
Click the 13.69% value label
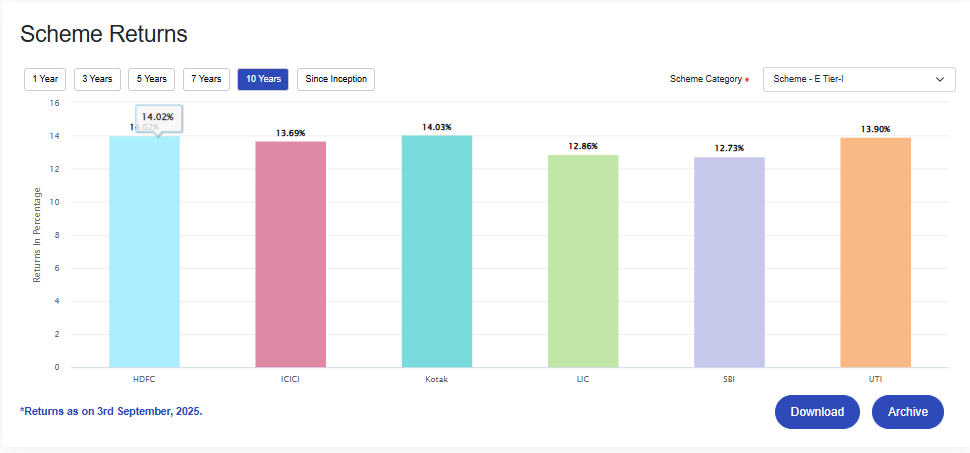pos(291,133)
